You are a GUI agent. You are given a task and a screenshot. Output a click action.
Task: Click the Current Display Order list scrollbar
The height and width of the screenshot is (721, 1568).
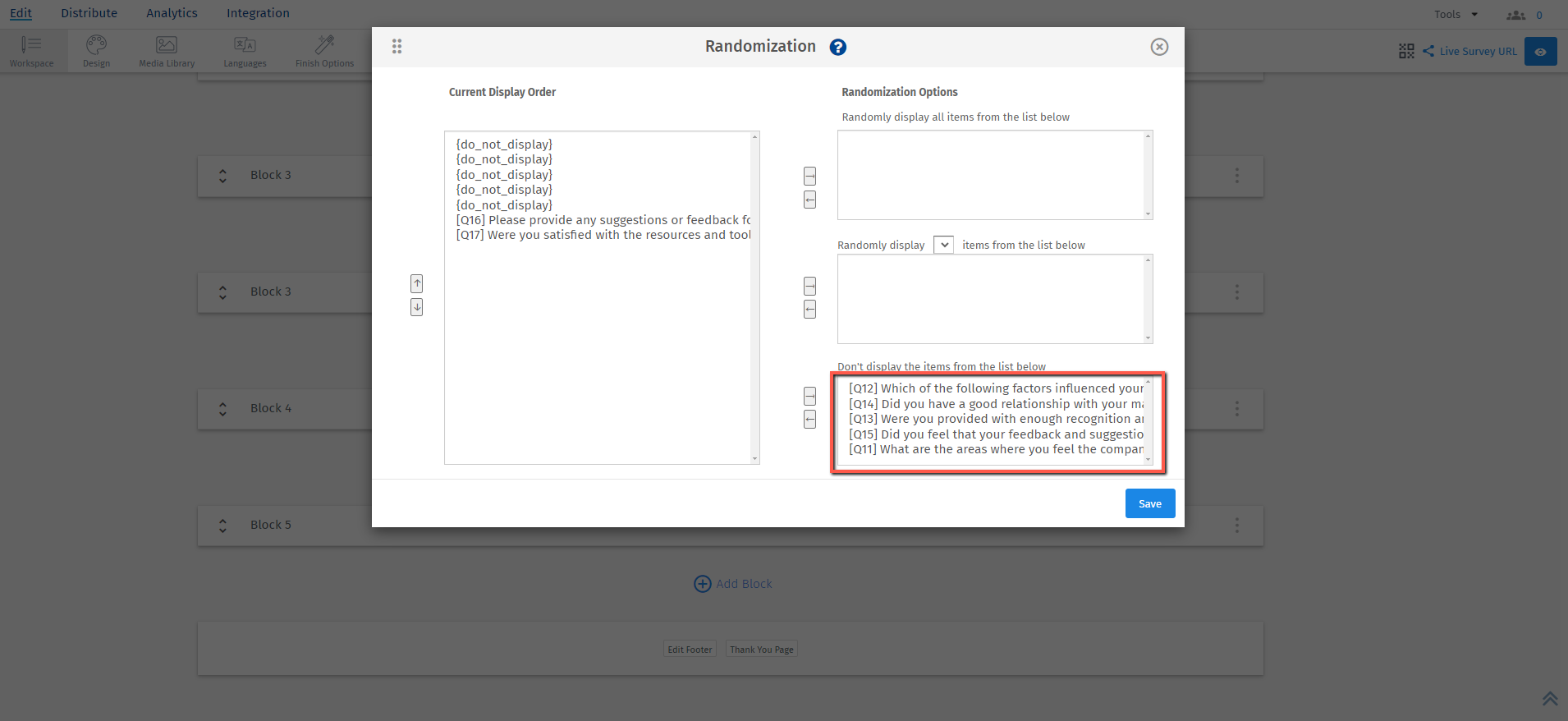click(x=755, y=297)
